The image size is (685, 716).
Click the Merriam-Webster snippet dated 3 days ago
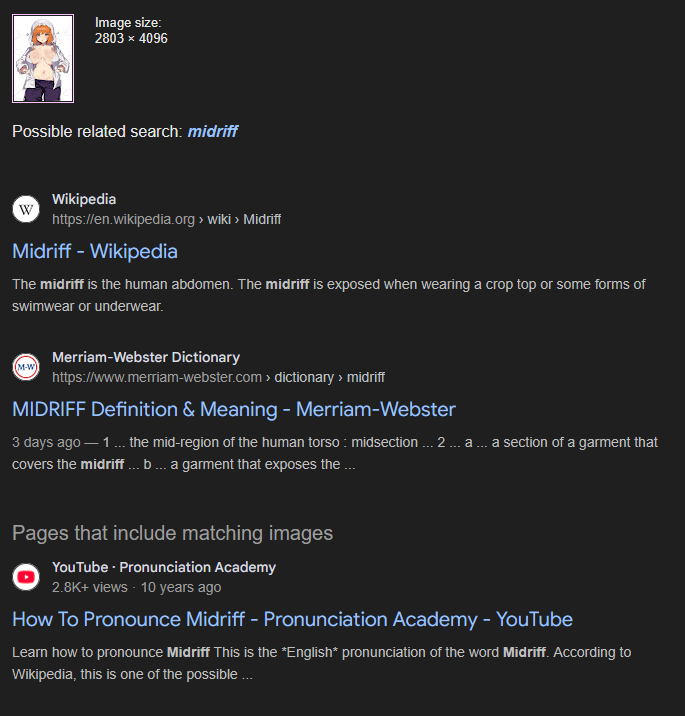pyautogui.click(x=335, y=453)
